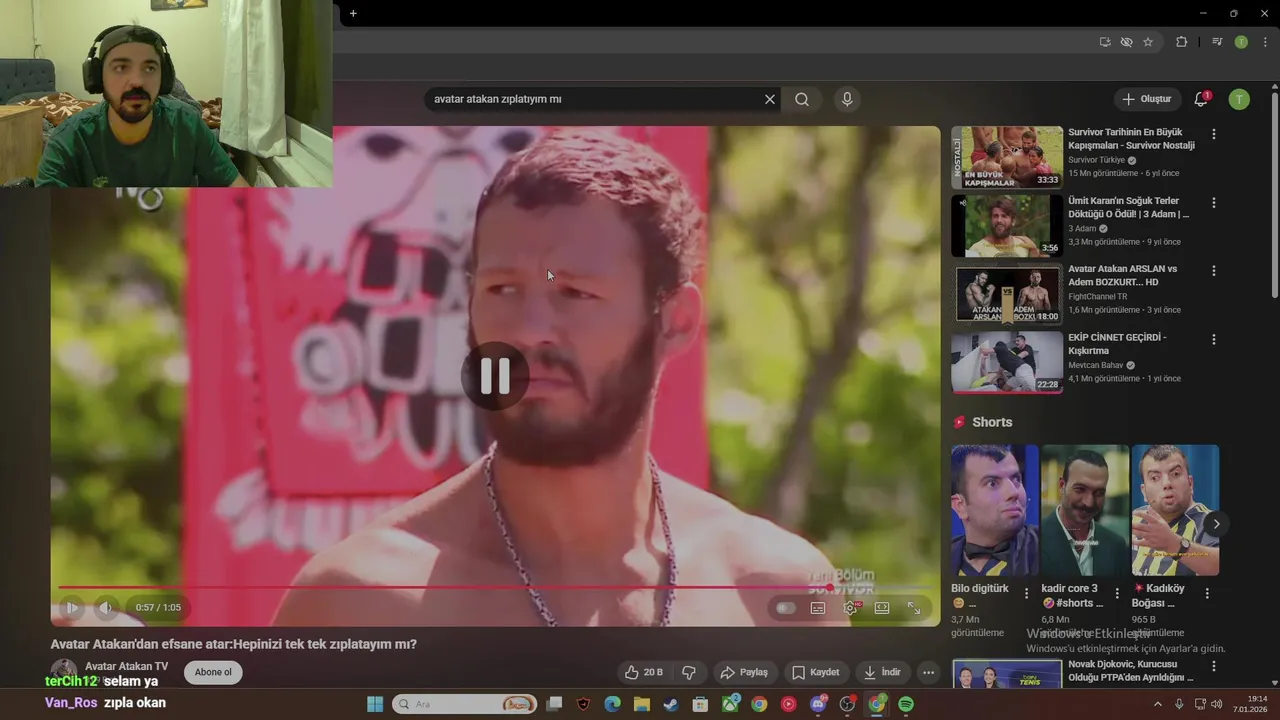Enter fullscreen mode on the video

[914, 607]
